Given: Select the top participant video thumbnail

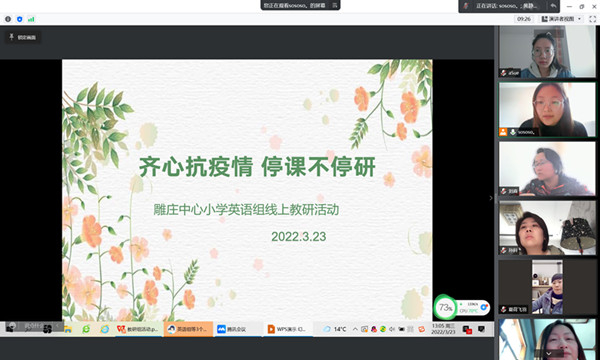Looking at the screenshot, I should 547,51.
